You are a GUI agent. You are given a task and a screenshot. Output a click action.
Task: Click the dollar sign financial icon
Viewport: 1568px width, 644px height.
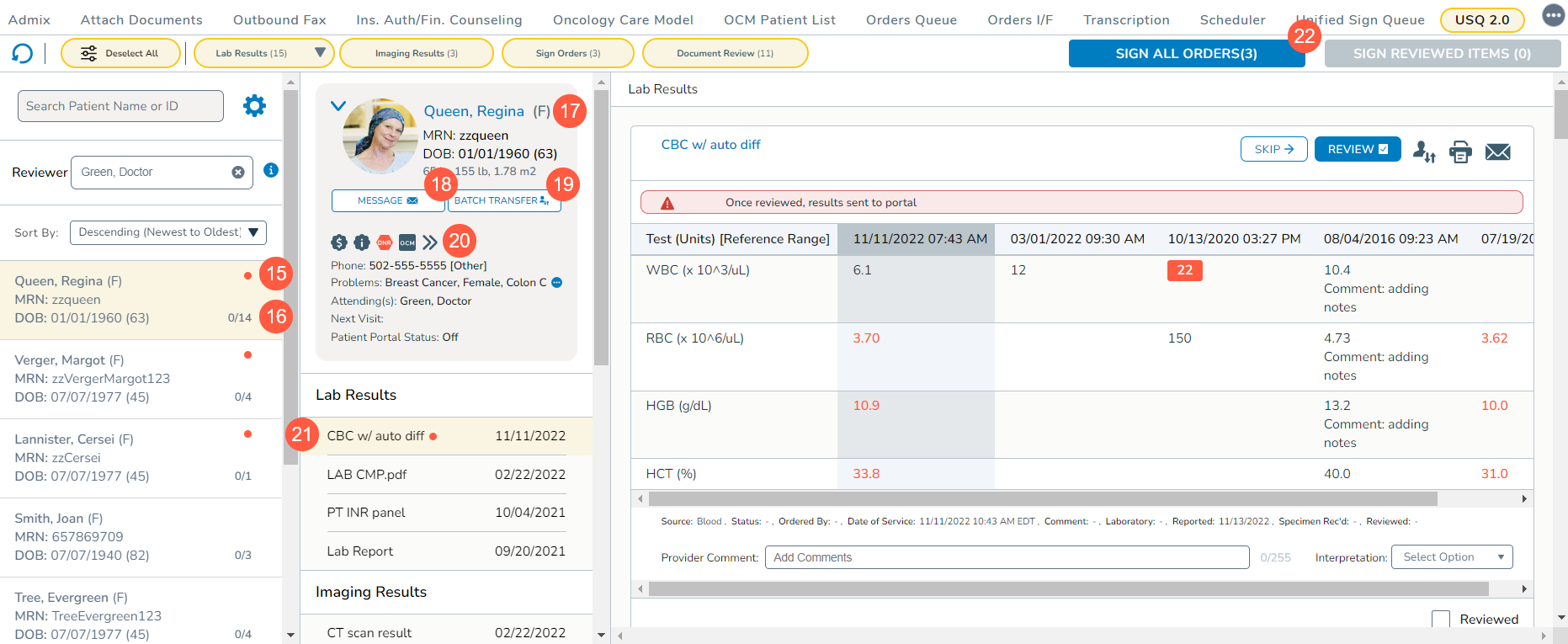(x=339, y=242)
